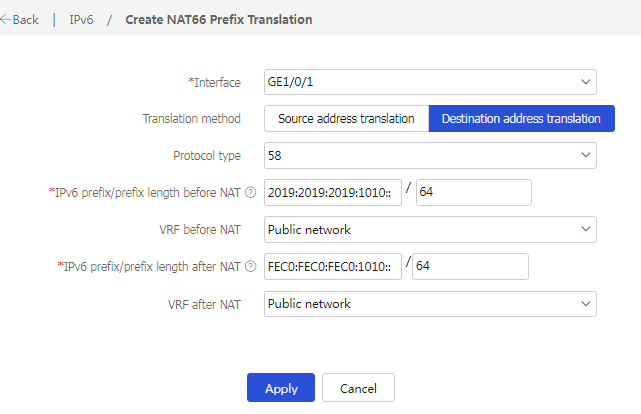
Task: Click the IPv6 prefix/prefix length before NAT label
Action: click(145, 192)
